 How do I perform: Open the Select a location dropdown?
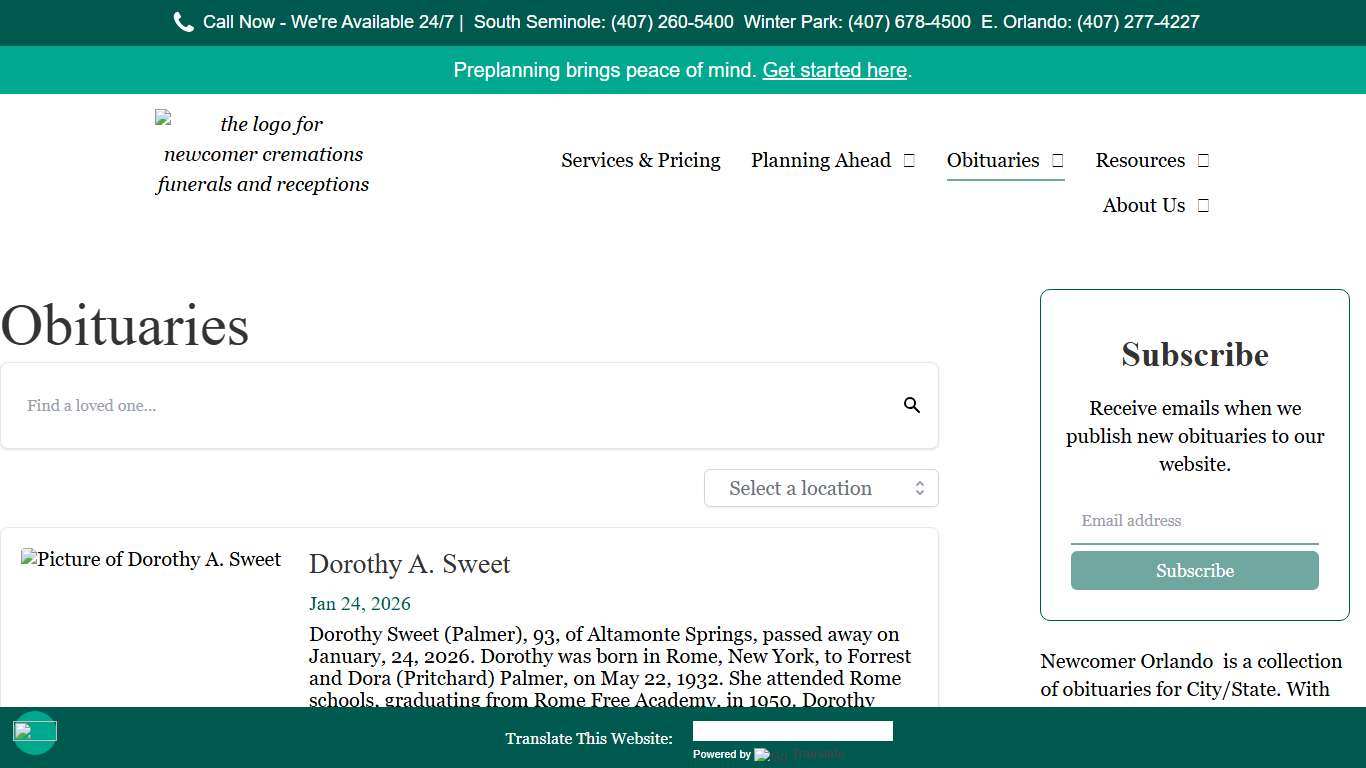(821, 488)
